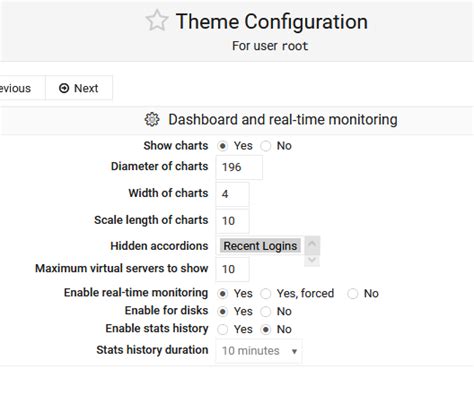Click the favorite star icon beside Theme Configuration
Image resolution: width=474 pixels, height=403 pixels.
pyautogui.click(x=157, y=21)
